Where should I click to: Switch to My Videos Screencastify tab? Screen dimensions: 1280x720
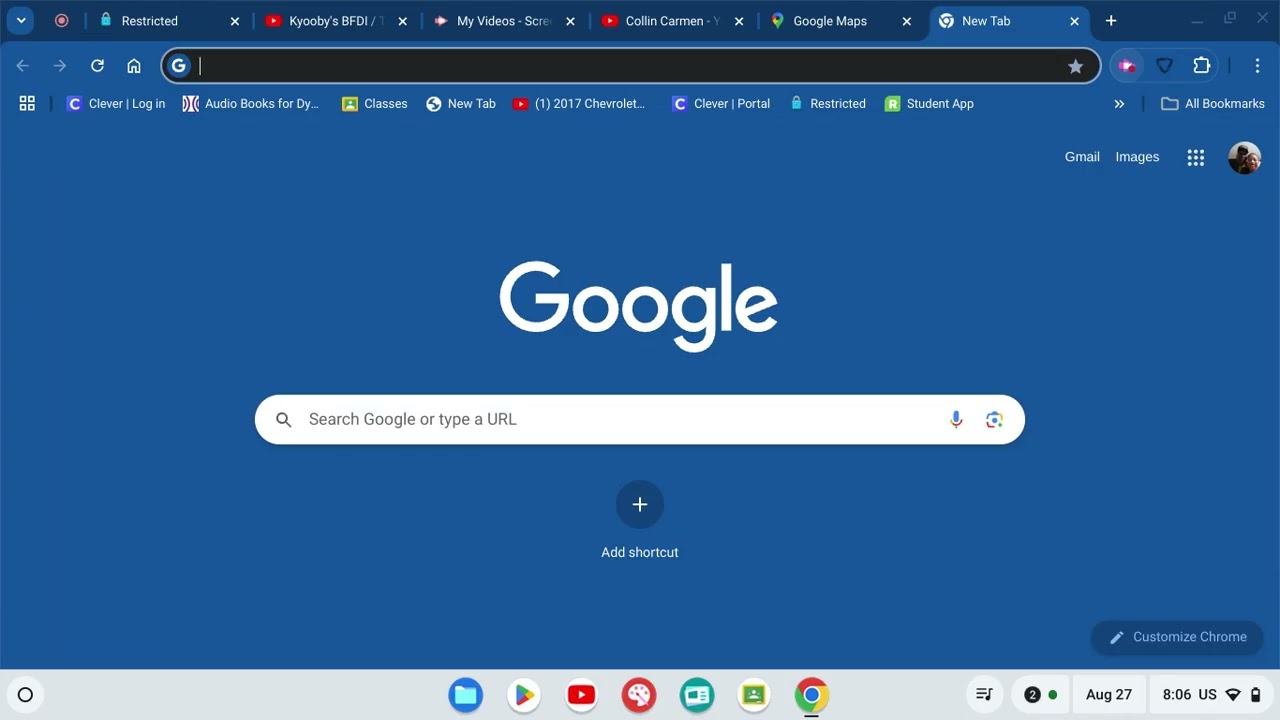(505, 20)
